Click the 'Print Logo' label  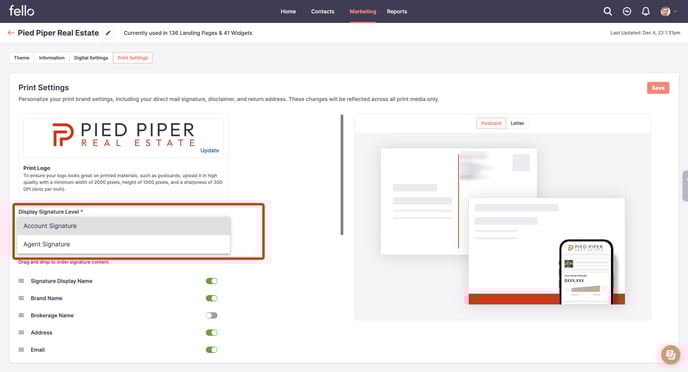(x=36, y=168)
